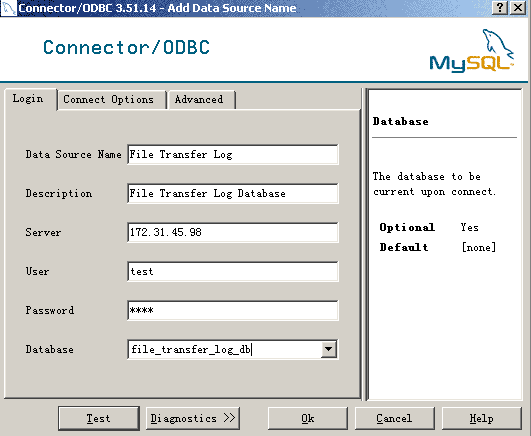This screenshot has height=436, width=531.
Task: Switch to the Connect Options tab
Action: (108, 100)
